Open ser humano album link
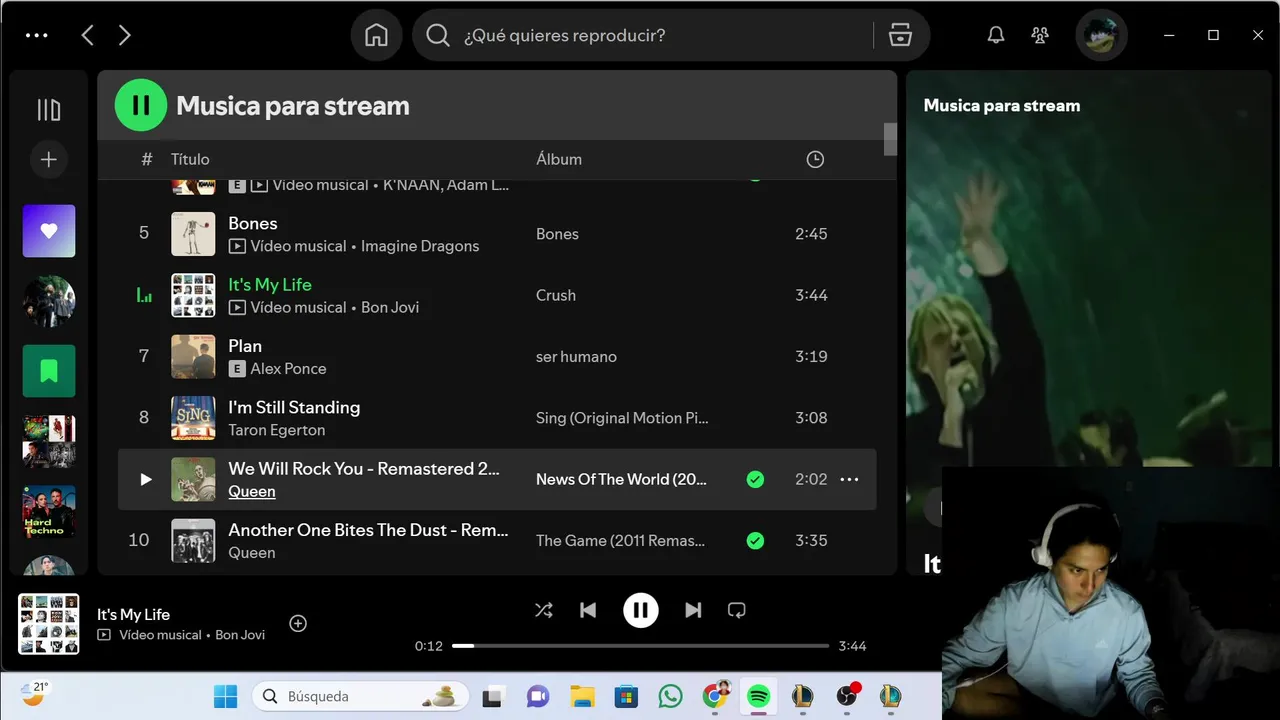 coord(576,356)
